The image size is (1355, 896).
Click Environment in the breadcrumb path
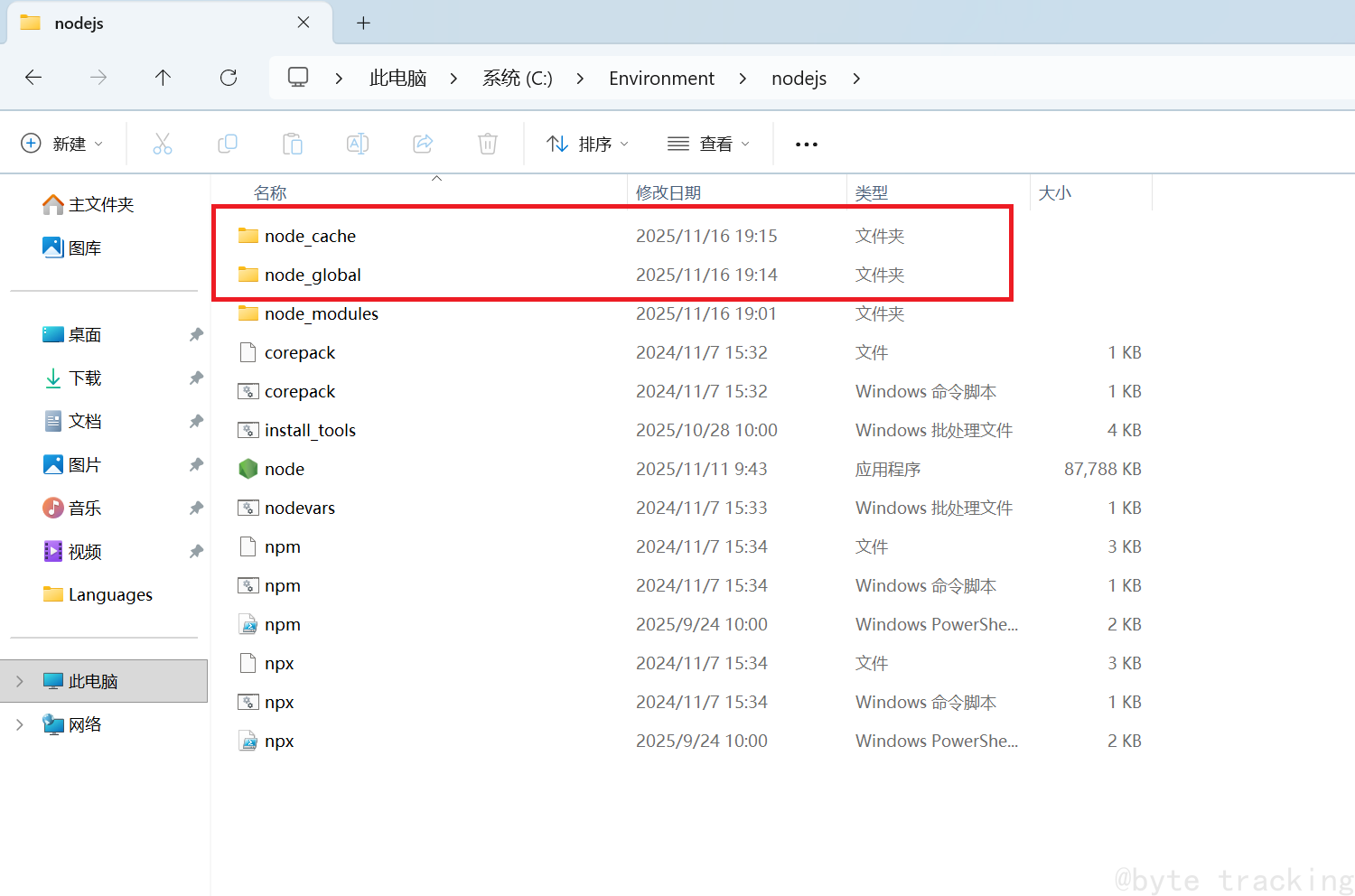661,78
